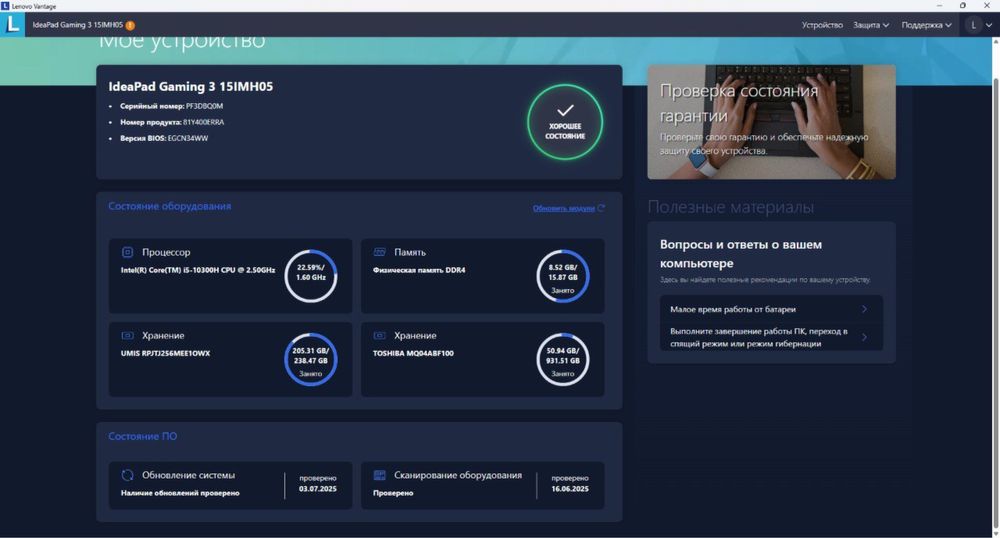The image size is (1000, 538).
Task: Open the user account avatar L
Action: point(973,25)
